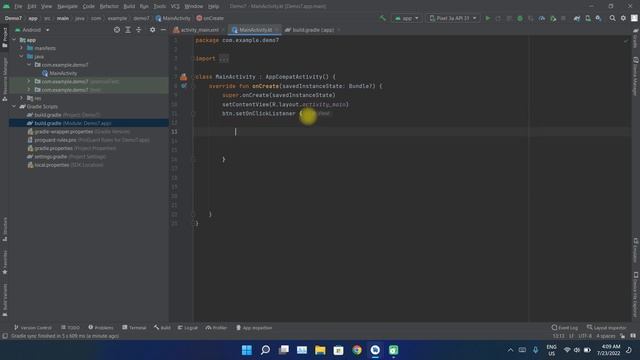The image size is (640, 360).
Task: Open the Build menu
Action: (x=129, y=6)
